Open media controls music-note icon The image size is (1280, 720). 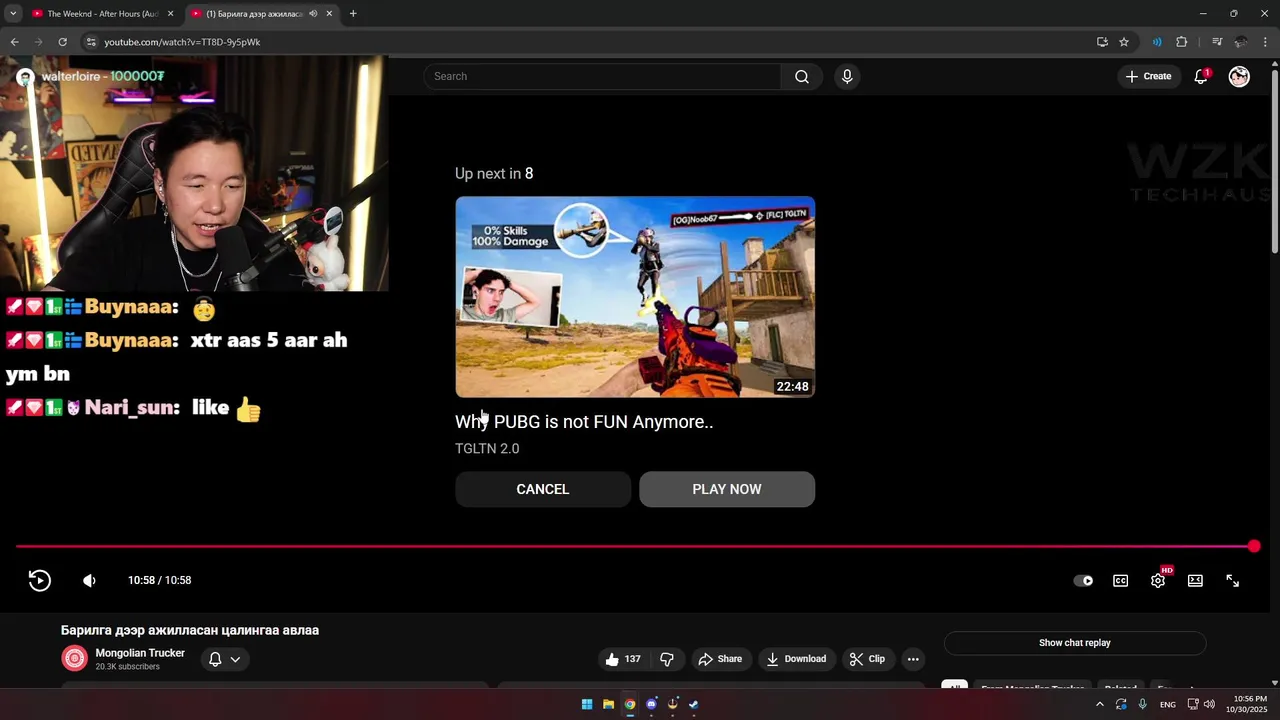(1217, 42)
